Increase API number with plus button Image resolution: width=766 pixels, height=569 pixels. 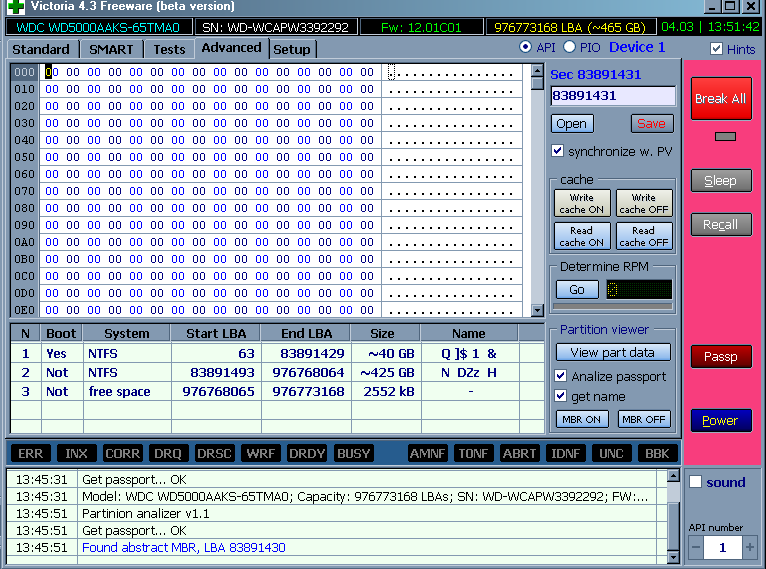point(749,548)
